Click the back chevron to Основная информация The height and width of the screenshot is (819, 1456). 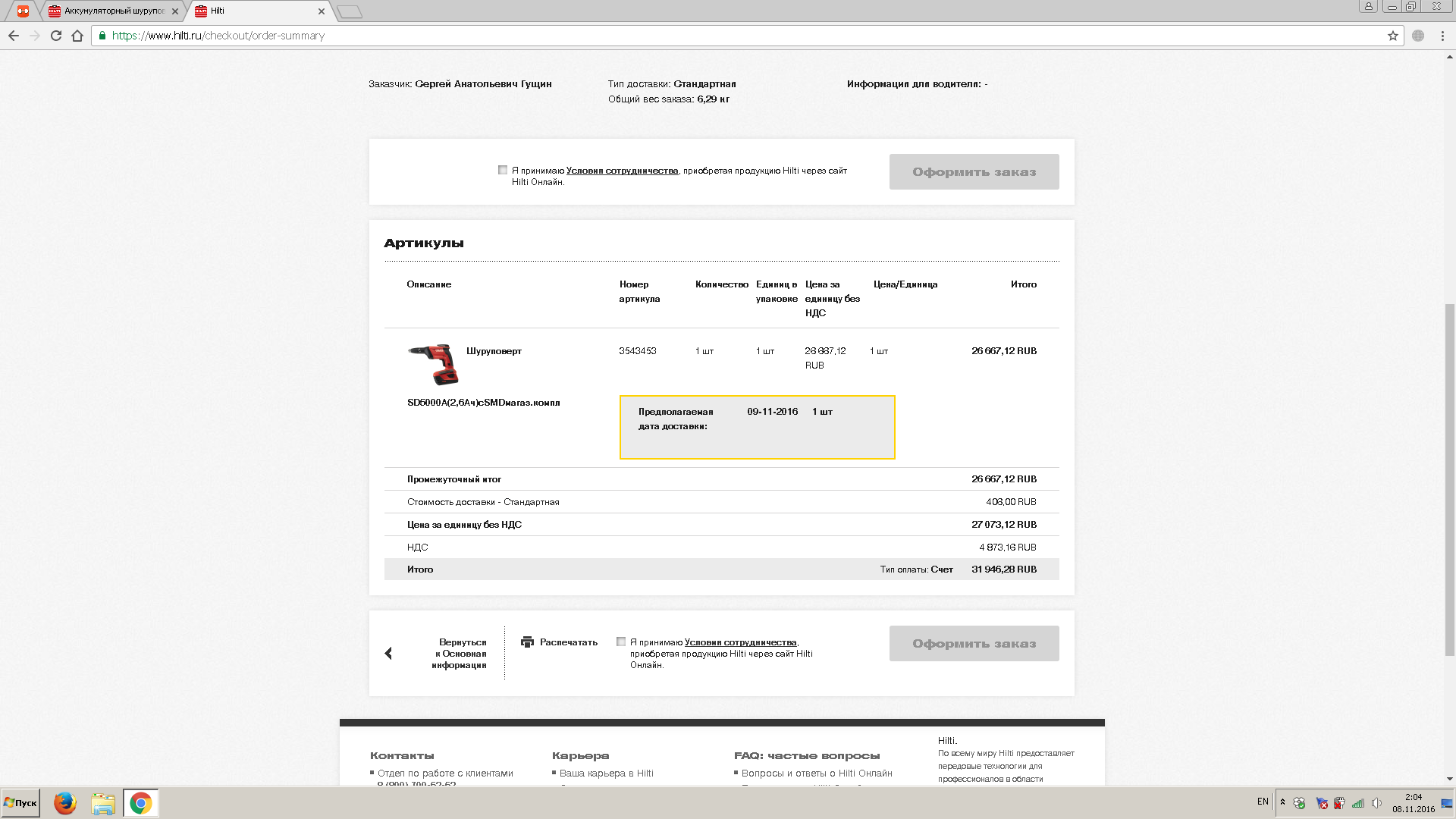388,653
